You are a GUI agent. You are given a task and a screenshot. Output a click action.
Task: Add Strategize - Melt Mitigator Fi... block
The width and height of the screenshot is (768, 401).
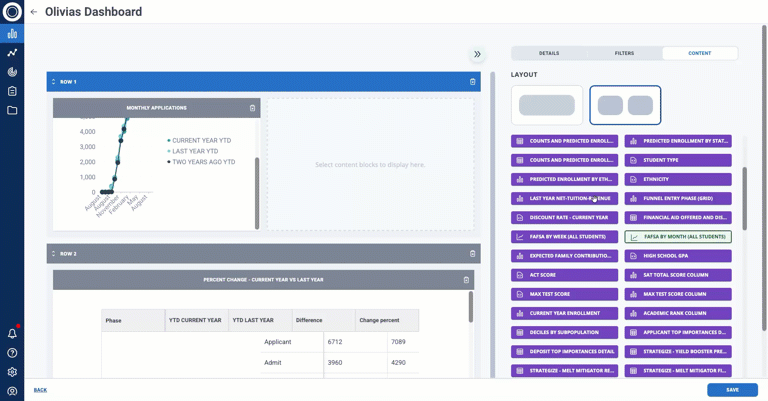click(x=678, y=370)
